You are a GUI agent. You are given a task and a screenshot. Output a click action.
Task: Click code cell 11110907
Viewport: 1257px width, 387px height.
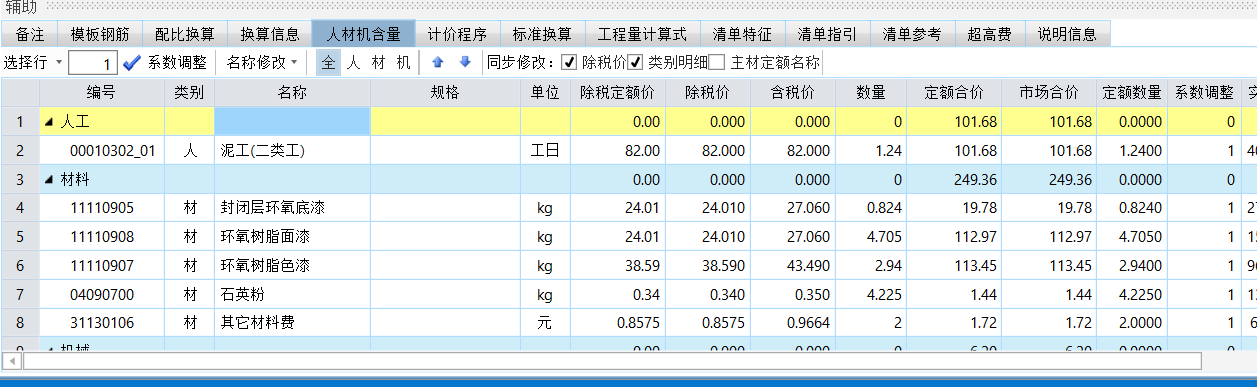point(102,267)
